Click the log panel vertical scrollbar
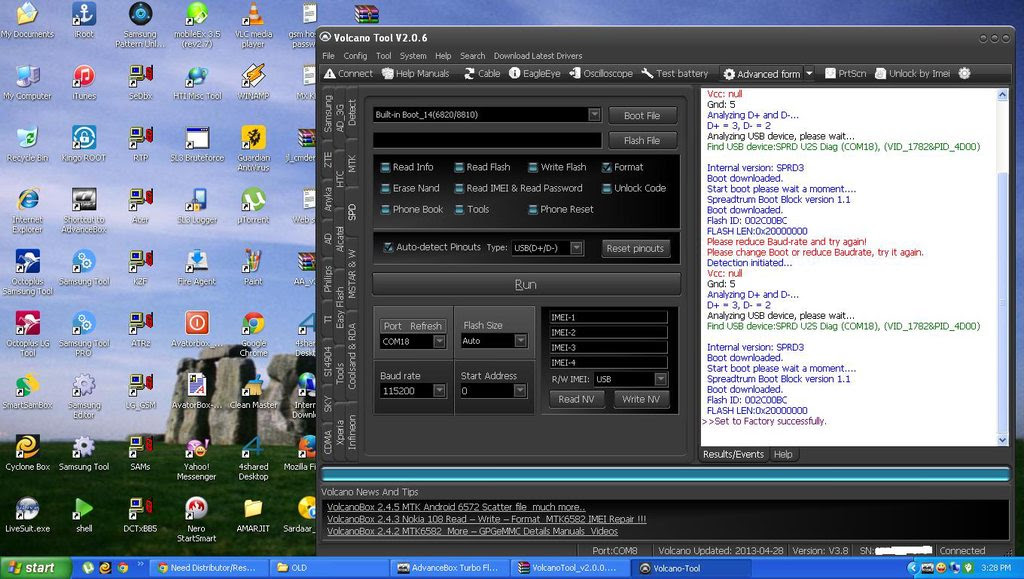Viewport: 1024px width, 579px height. point(1003,268)
